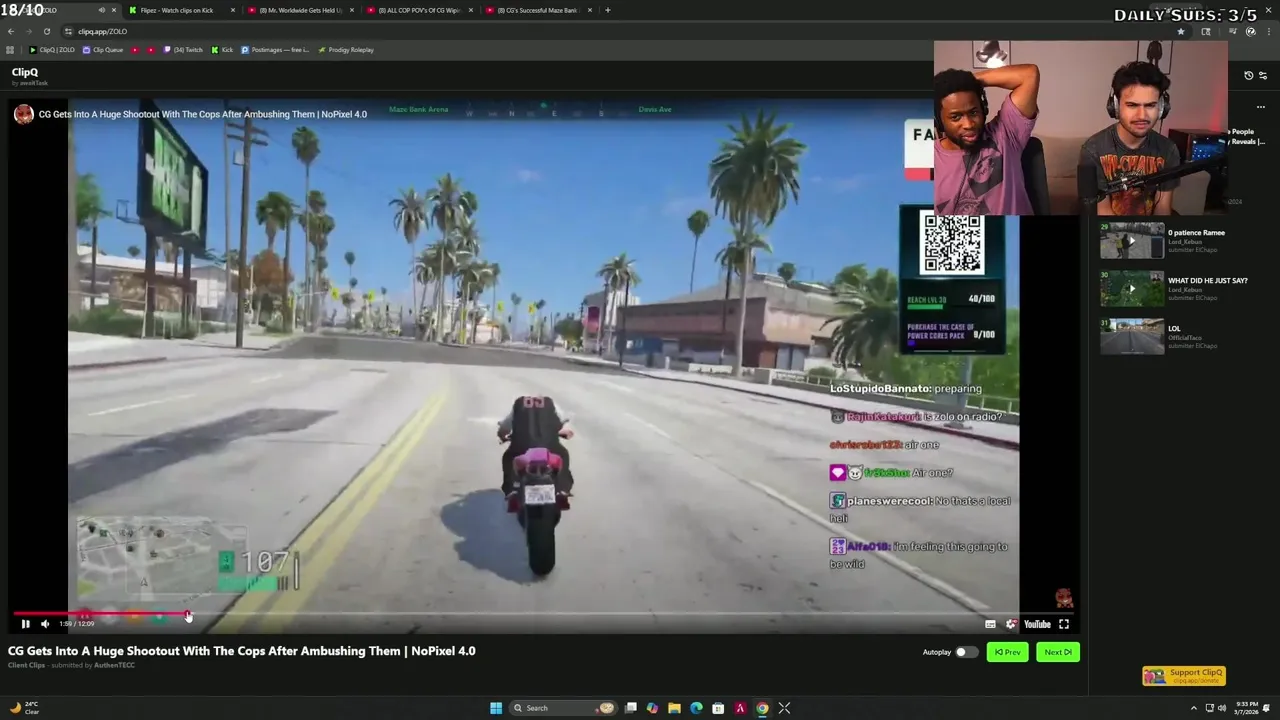Open the 'Clip Queue' bookmark
1280x720 pixels.
[103, 50]
